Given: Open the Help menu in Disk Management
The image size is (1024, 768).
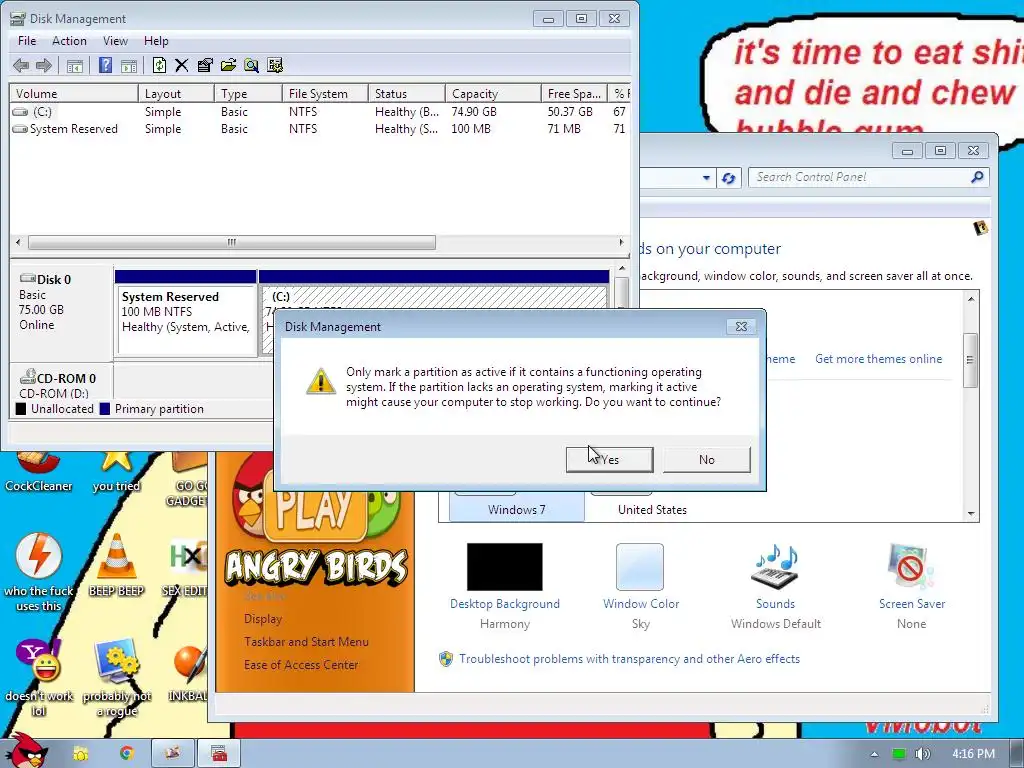Looking at the screenshot, I should pos(156,40).
